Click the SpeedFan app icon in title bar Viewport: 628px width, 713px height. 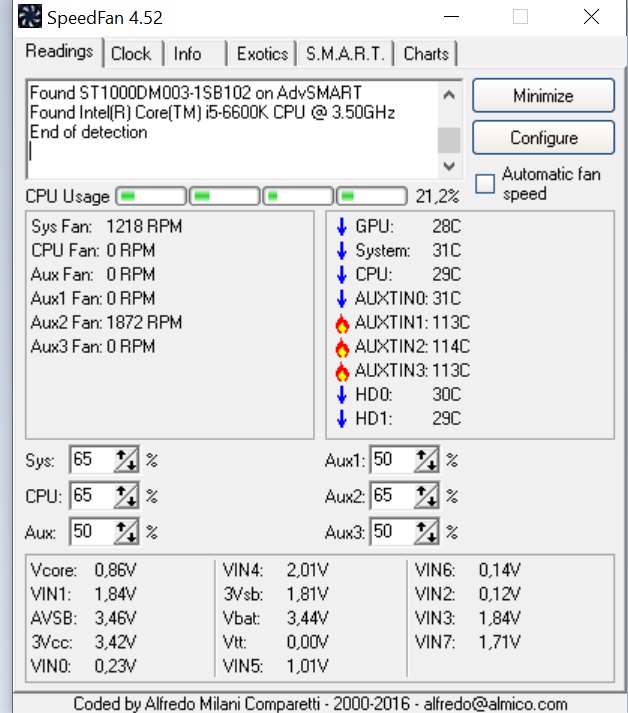(x=30, y=16)
